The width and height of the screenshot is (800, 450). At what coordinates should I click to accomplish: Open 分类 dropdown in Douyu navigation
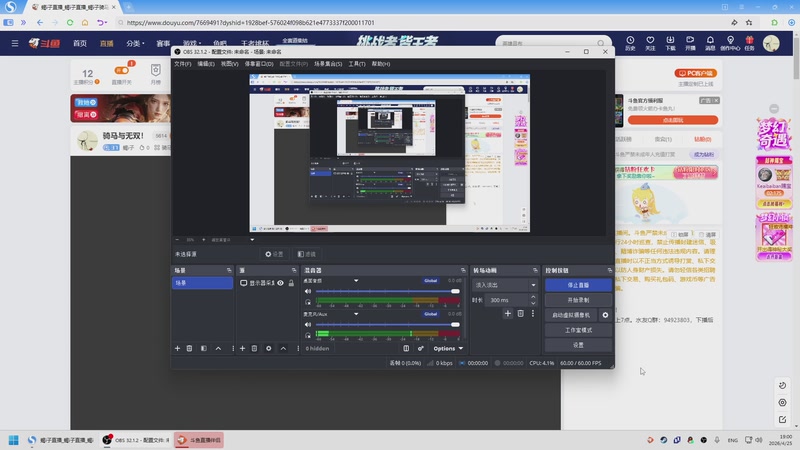click(x=135, y=43)
